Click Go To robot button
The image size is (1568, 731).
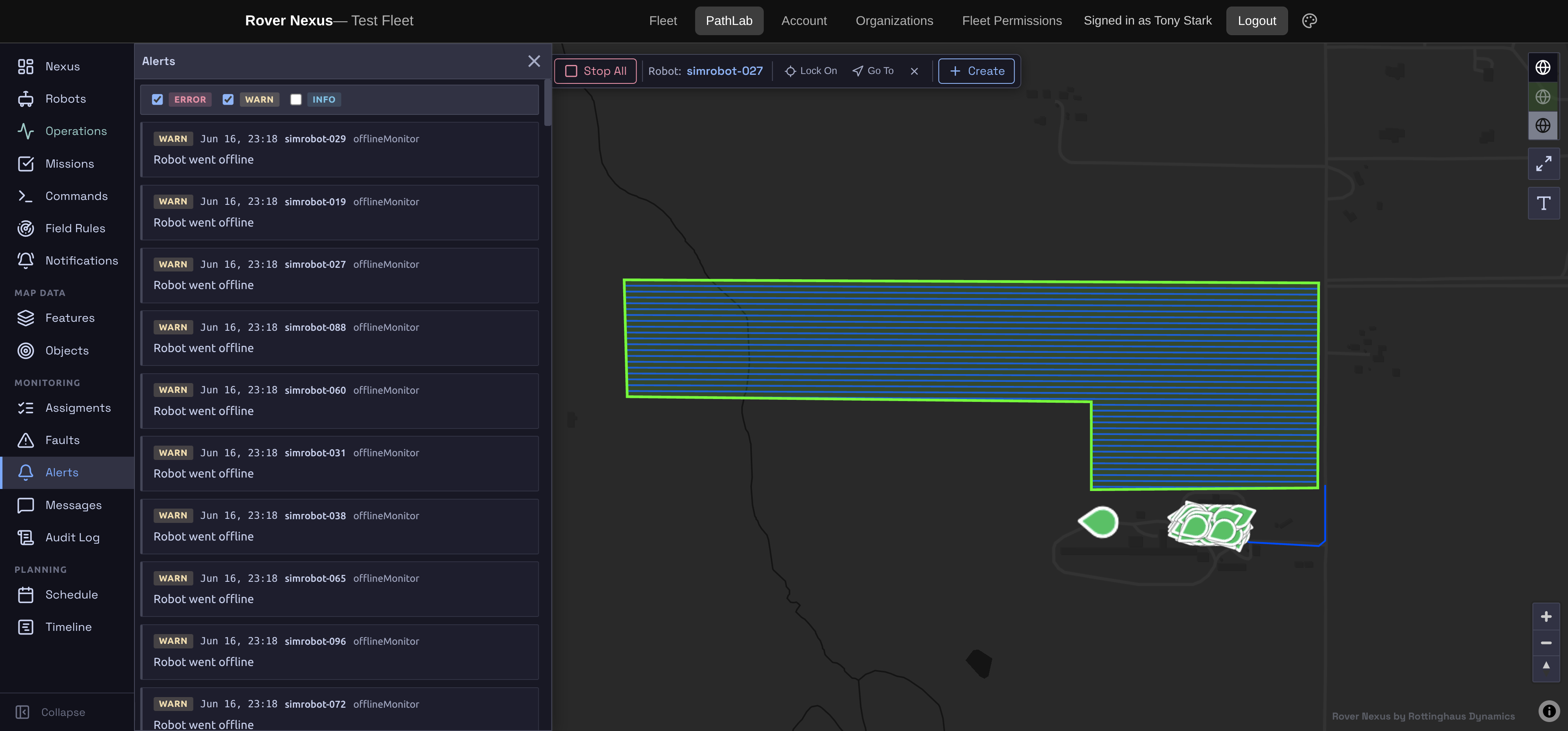click(873, 71)
